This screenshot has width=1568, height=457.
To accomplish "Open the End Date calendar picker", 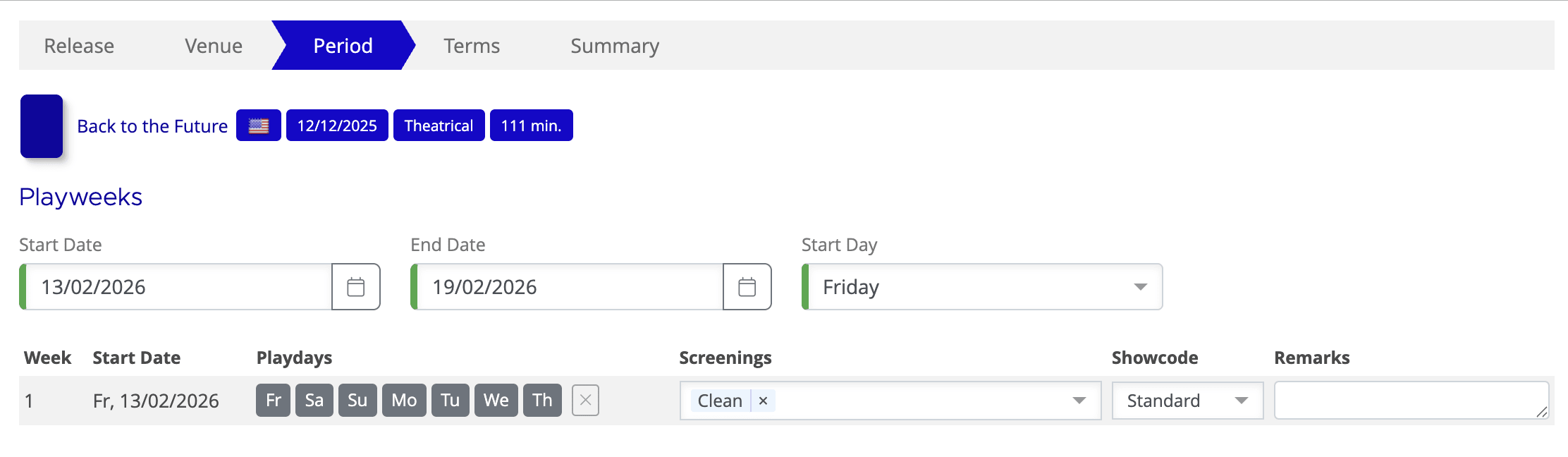I will pos(747,286).
